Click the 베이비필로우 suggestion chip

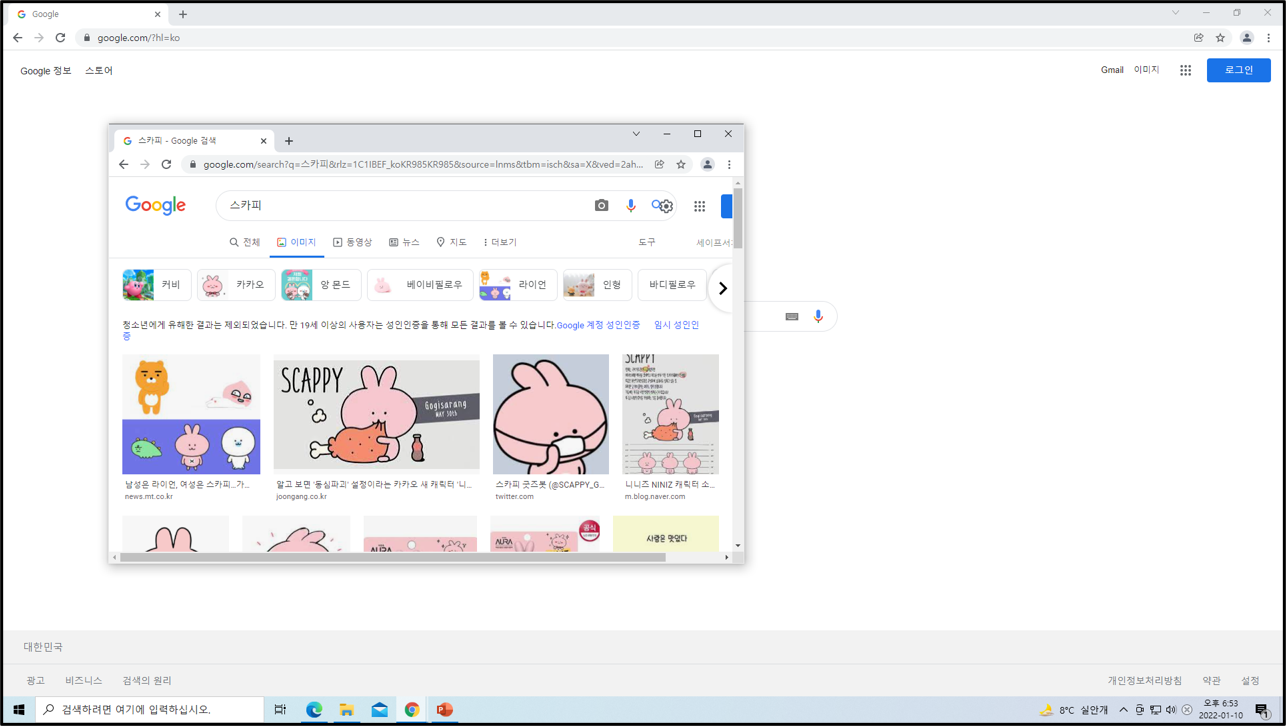(419, 285)
